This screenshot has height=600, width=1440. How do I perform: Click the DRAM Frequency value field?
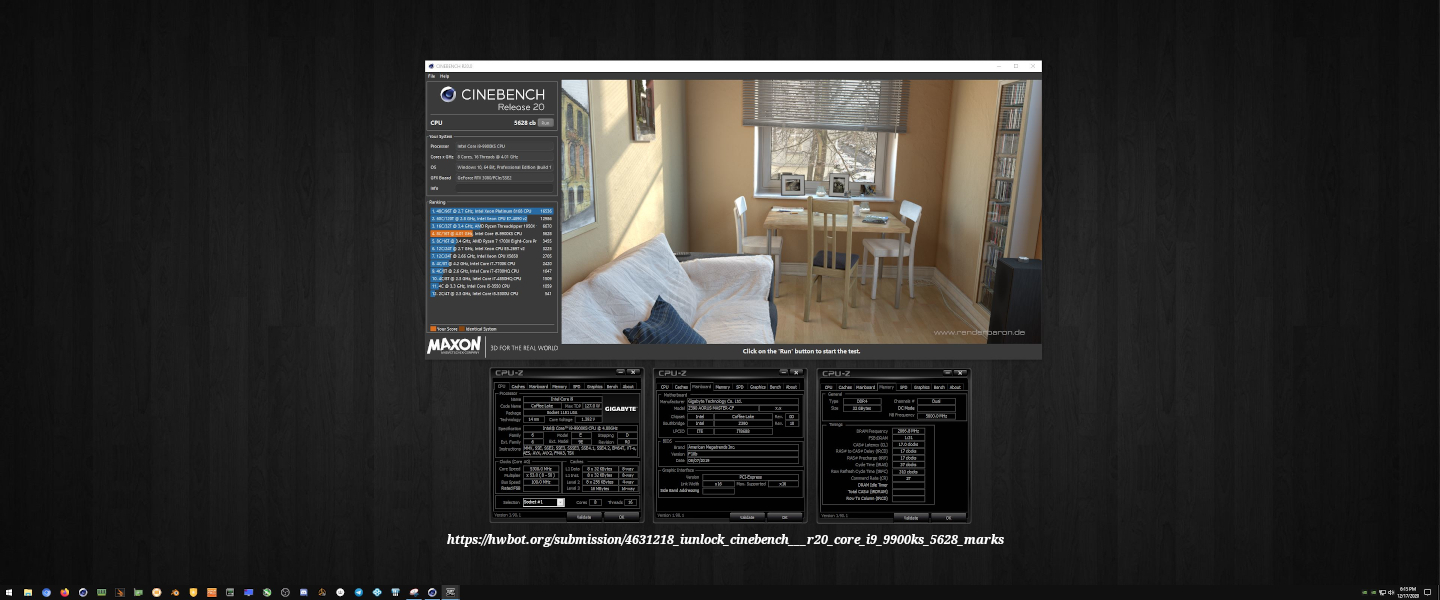[x=908, y=431]
